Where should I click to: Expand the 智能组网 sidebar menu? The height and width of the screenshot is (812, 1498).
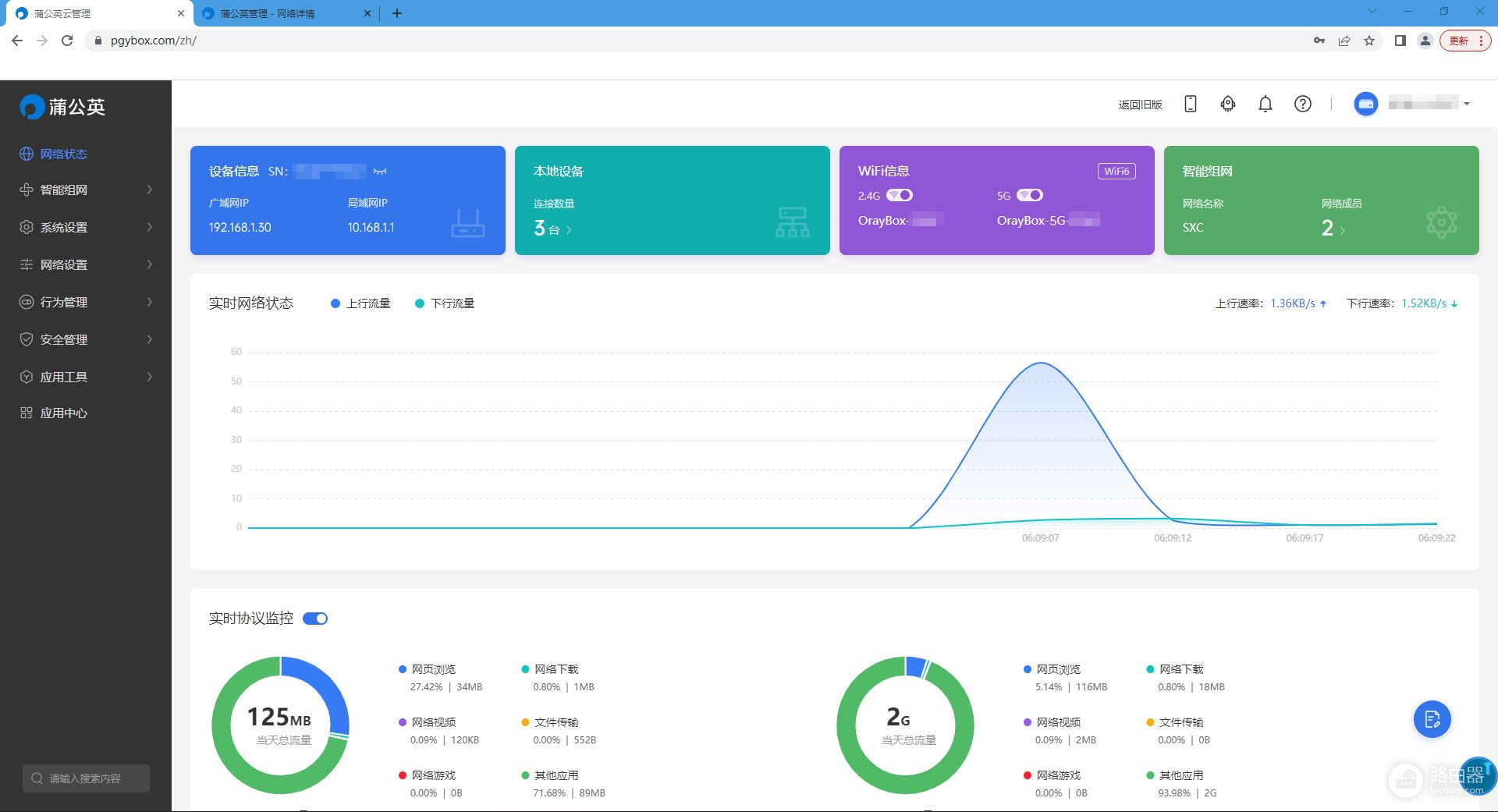86,190
